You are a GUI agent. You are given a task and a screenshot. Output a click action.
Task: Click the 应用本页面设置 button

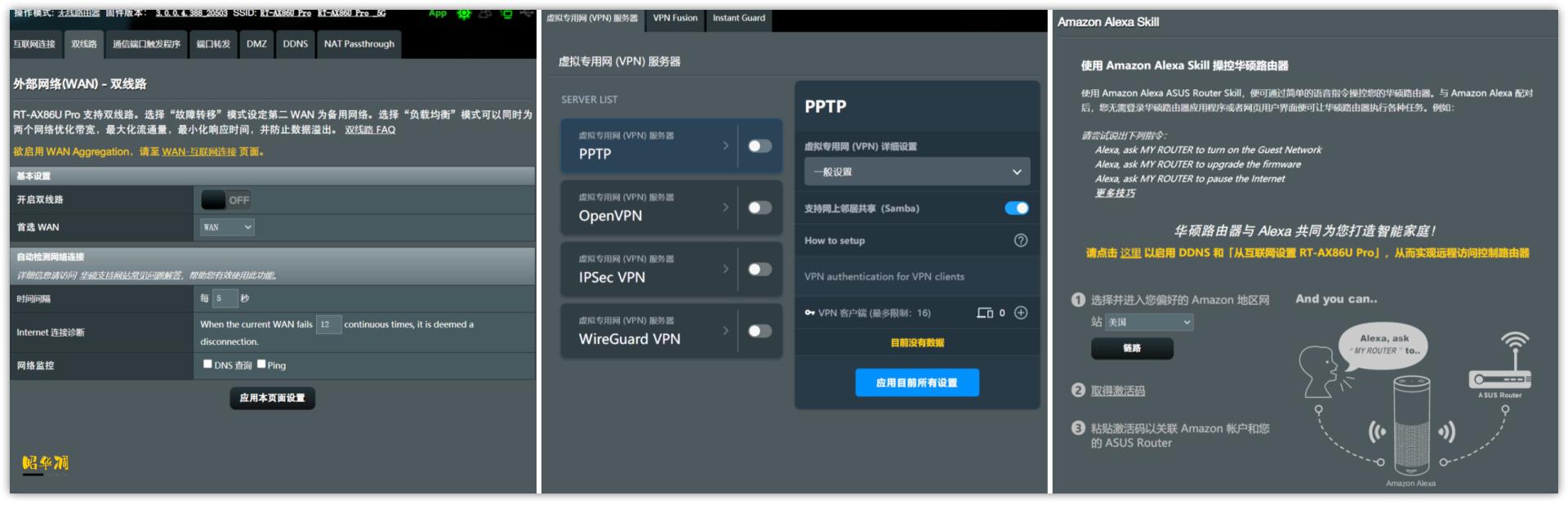coord(272,398)
